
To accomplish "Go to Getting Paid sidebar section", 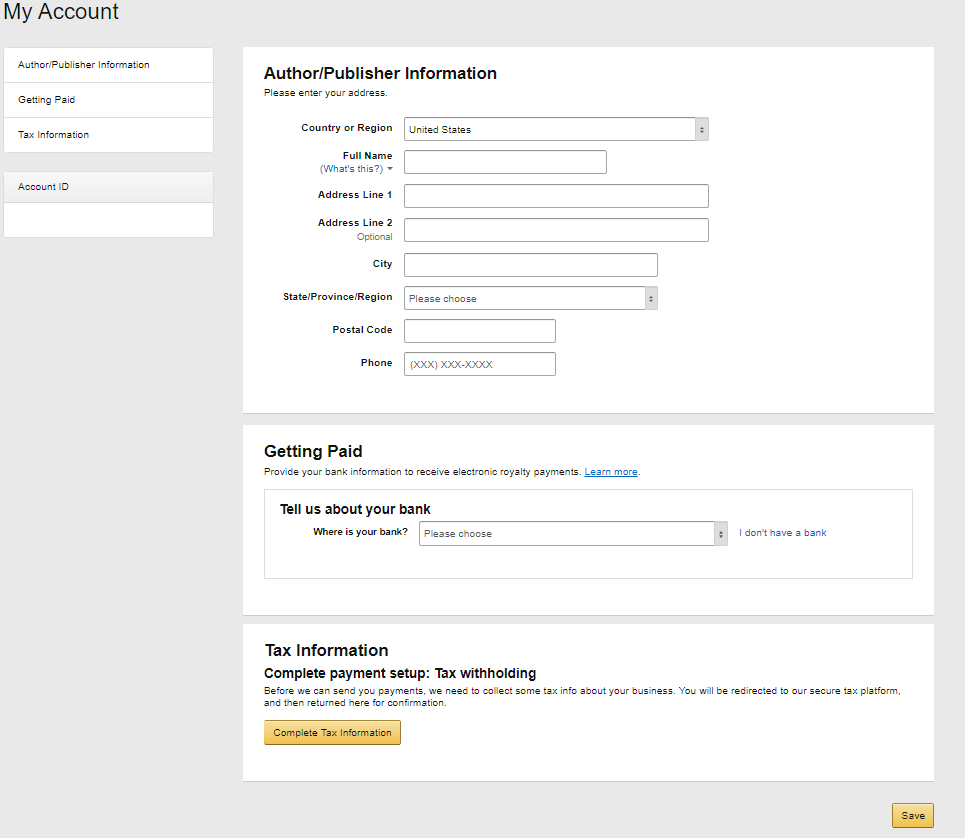I will tap(47, 100).
